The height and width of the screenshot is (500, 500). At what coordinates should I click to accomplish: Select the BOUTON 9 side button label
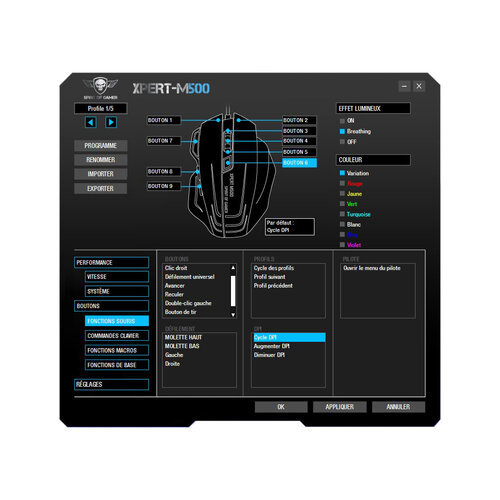tap(164, 186)
